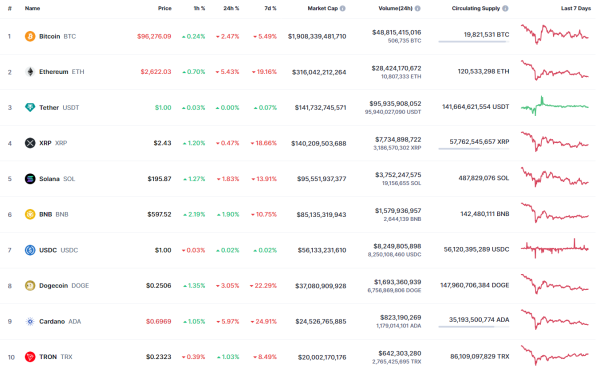Click Cardano 24h change 5.97%
The width and height of the screenshot is (600, 371).
click(228, 321)
